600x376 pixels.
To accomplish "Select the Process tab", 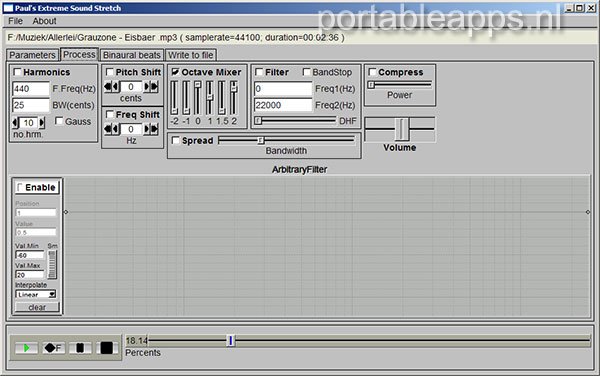I will click(79, 54).
